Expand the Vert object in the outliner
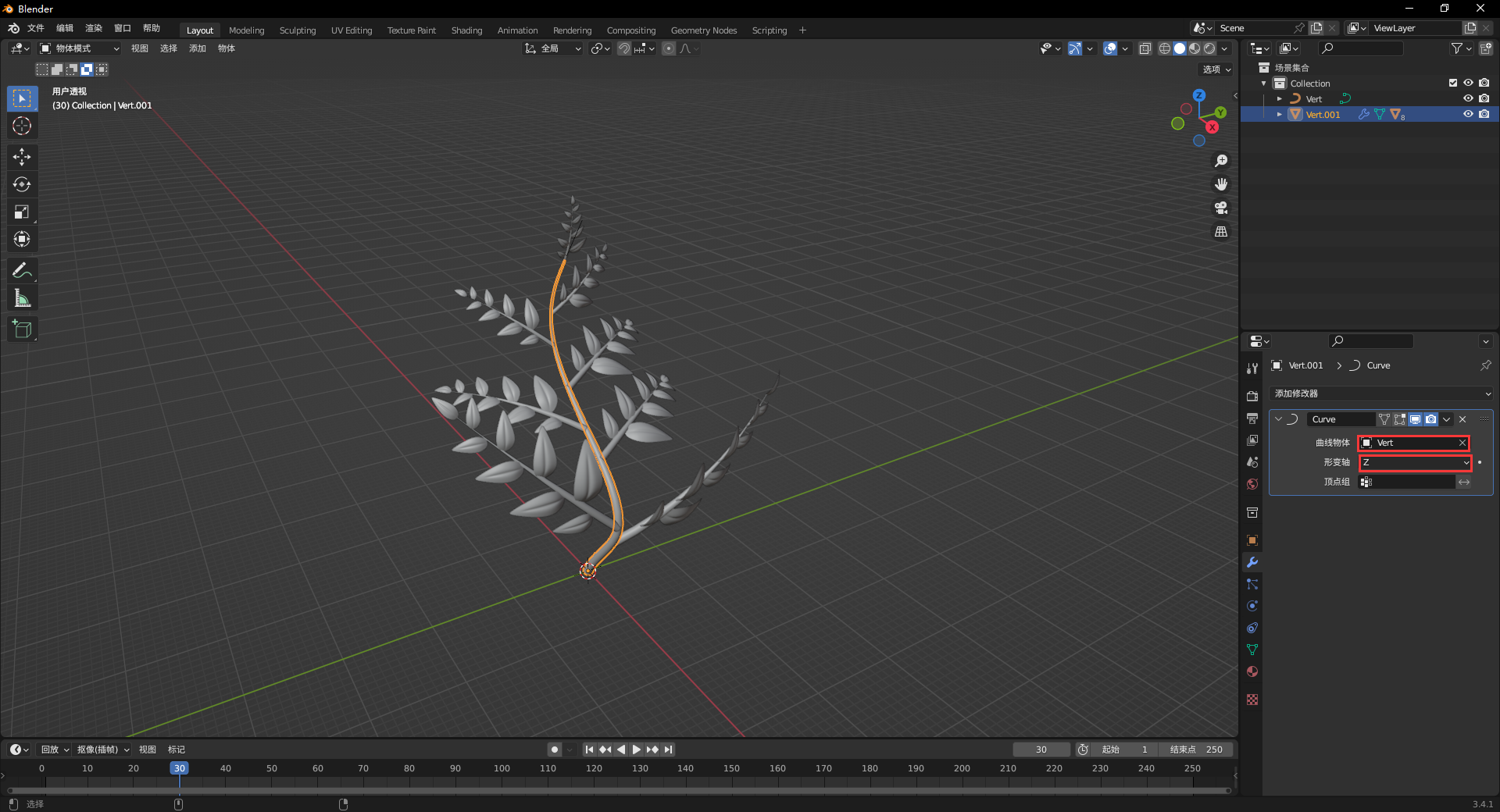 click(x=1279, y=99)
